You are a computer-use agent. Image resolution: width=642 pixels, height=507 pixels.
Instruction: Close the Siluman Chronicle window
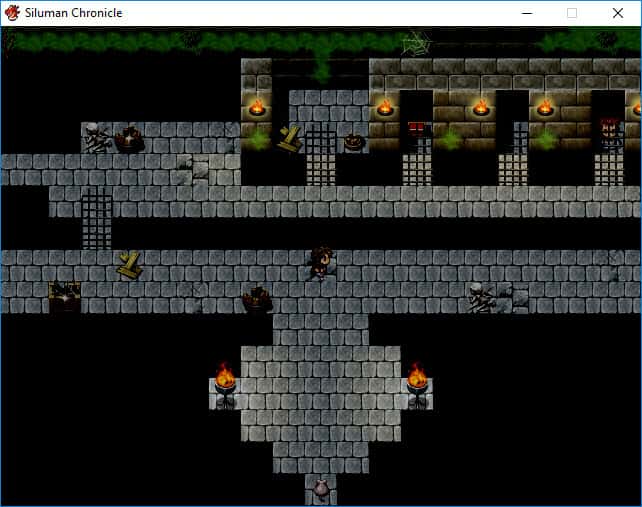618,13
